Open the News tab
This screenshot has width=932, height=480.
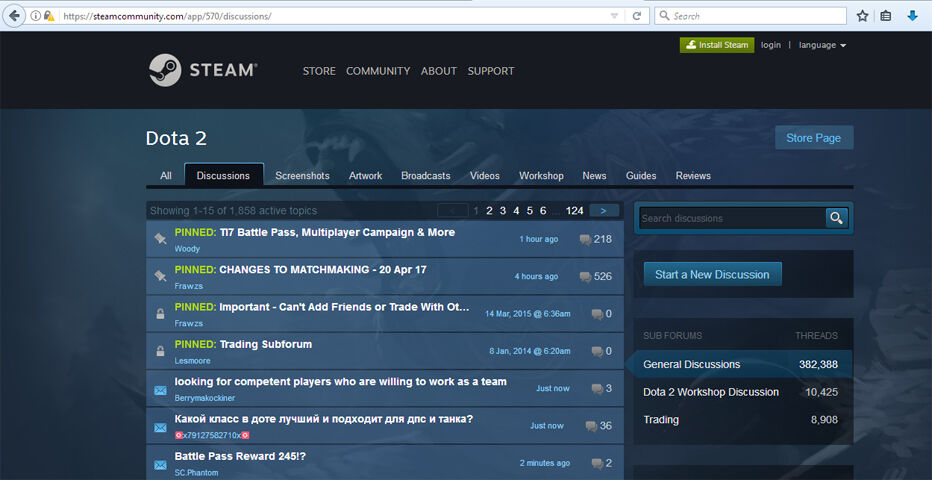tap(594, 176)
